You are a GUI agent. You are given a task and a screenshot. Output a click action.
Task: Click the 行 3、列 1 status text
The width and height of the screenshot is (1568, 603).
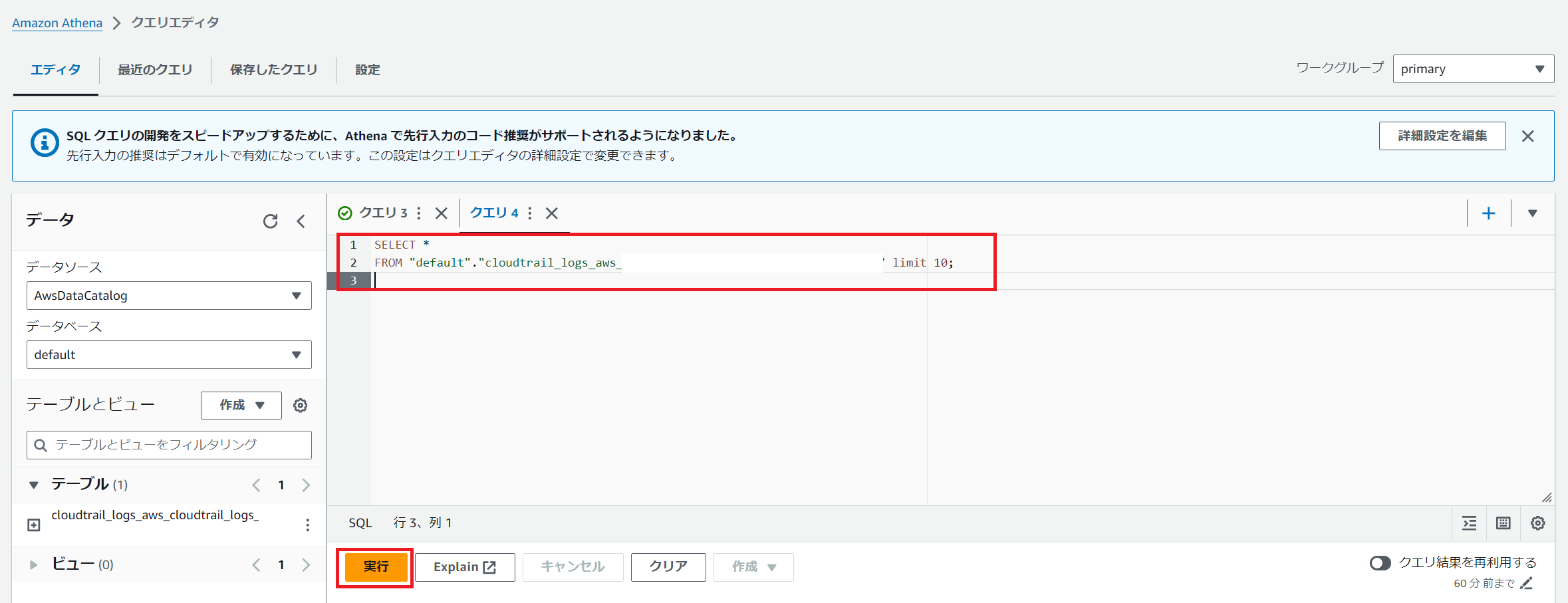(x=422, y=523)
